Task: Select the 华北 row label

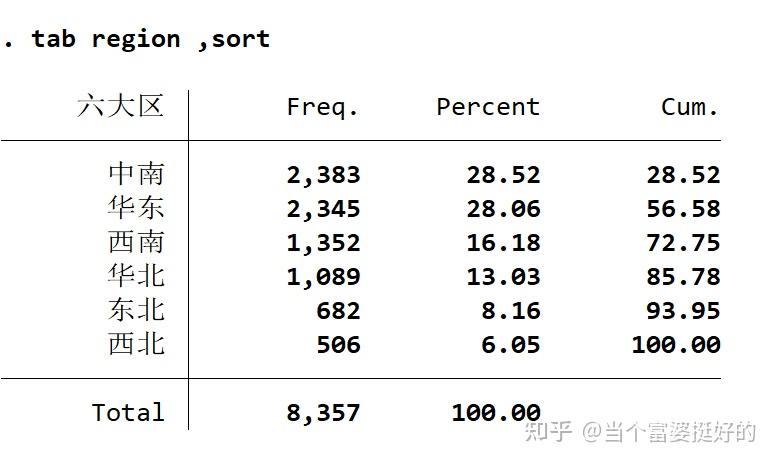Action: 136,276
